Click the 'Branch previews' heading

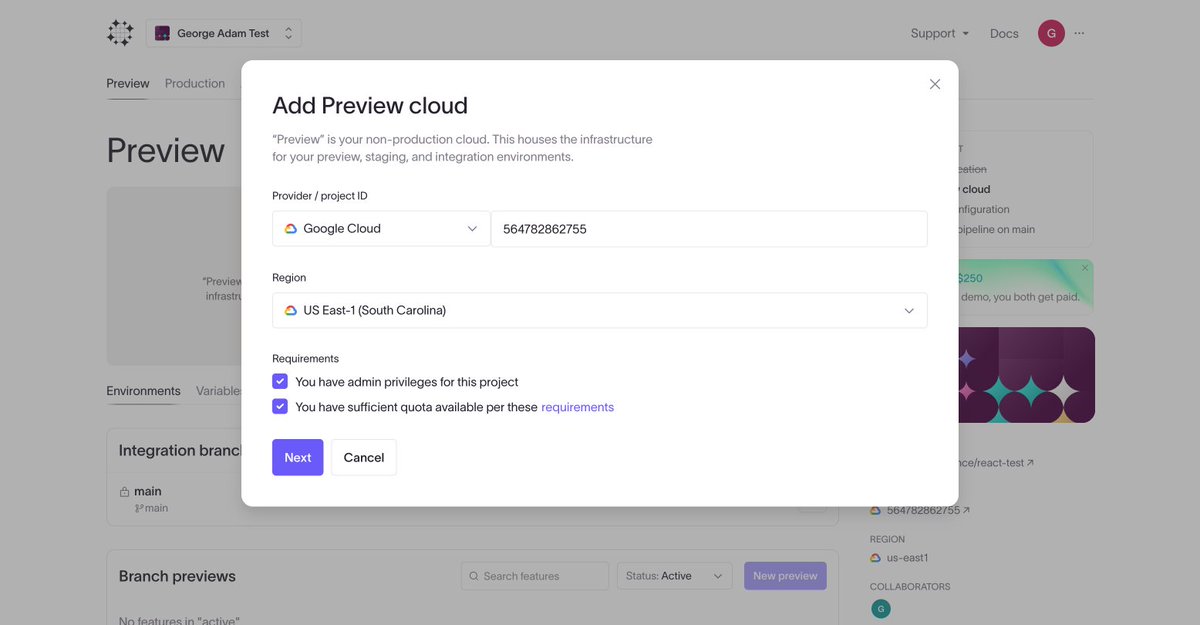click(177, 576)
